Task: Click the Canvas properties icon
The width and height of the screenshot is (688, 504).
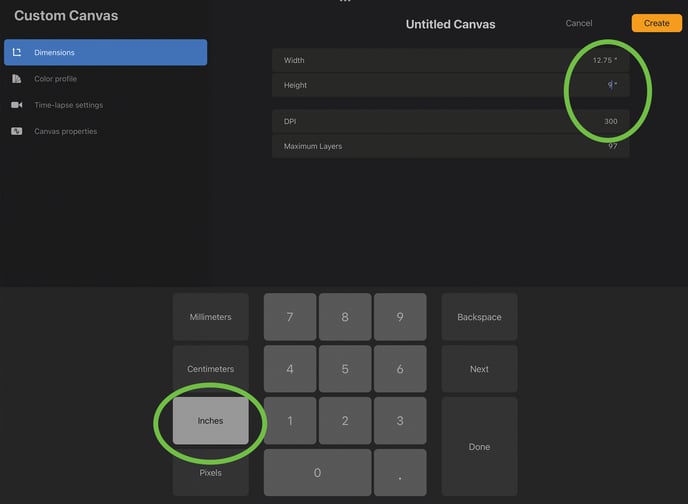Action: coord(17,131)
